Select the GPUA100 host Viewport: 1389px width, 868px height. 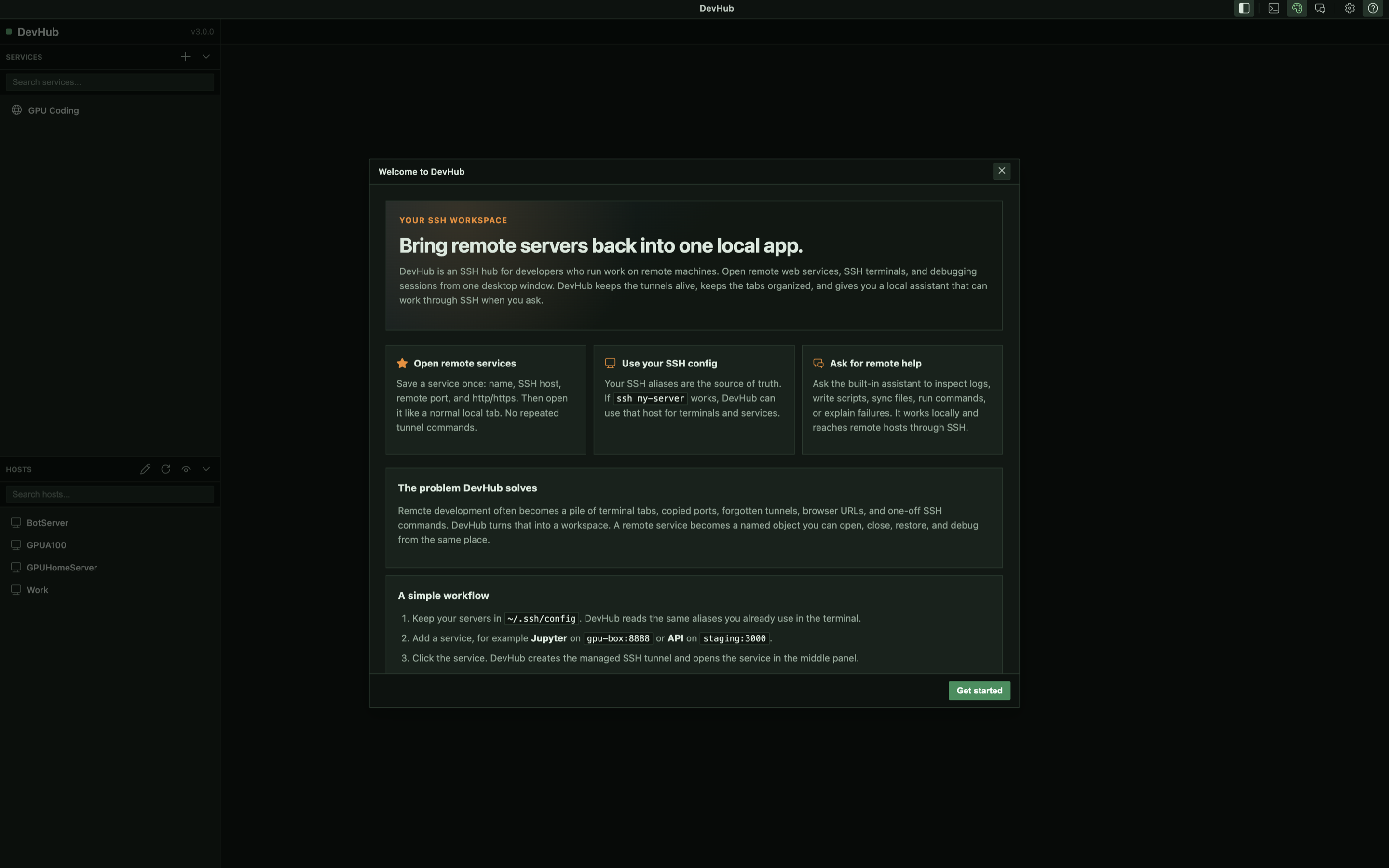click(x=109, y=545)
